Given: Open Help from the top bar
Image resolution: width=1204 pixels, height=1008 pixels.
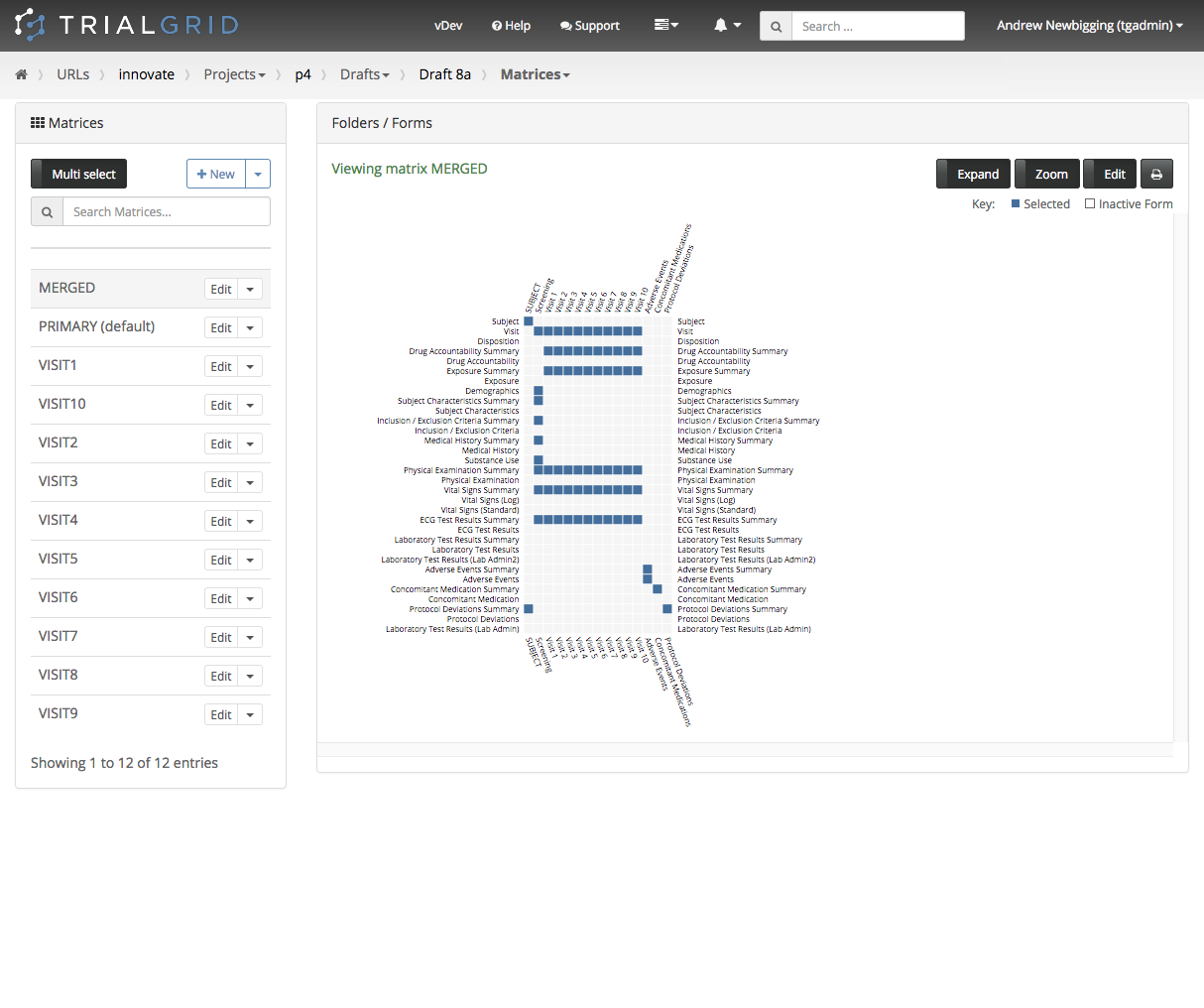Looking at the screenshot, I should pos(511,26).
